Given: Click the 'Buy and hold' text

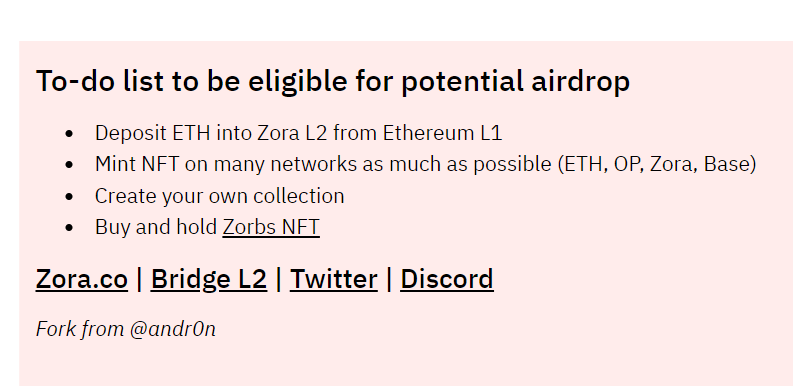Looking at the screenshot, I should pyautogui.click(x=156, y=227).
